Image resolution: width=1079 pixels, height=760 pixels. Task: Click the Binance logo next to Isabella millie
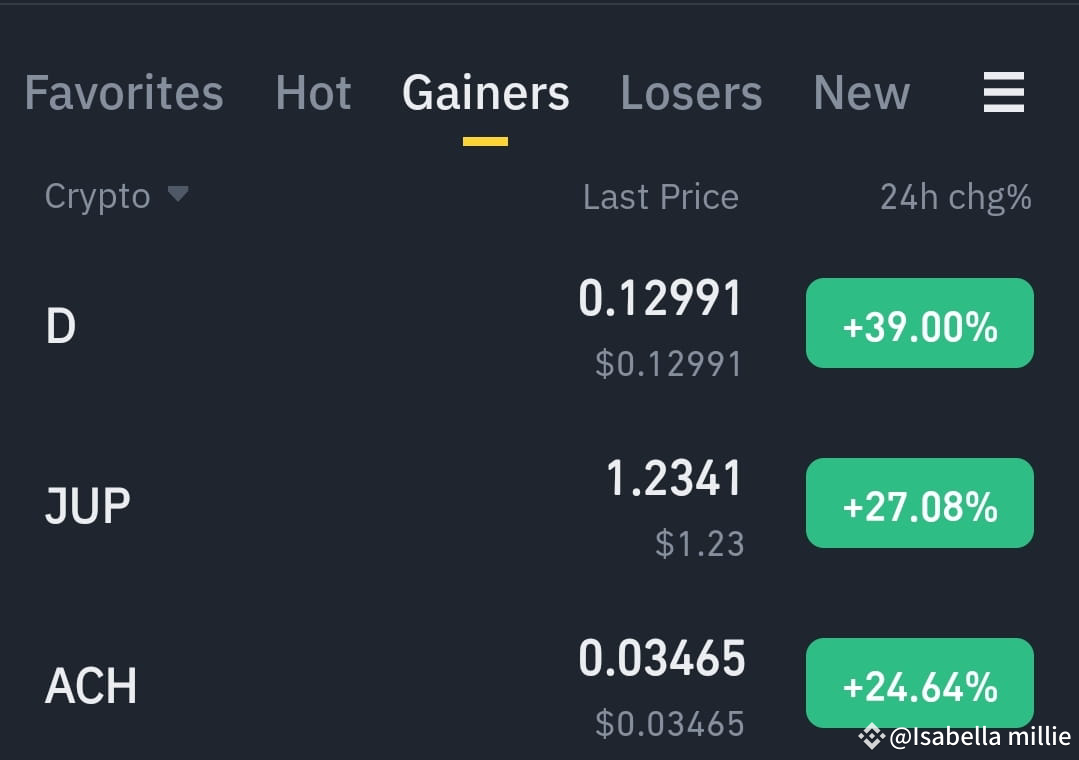[x=870, y=737]
